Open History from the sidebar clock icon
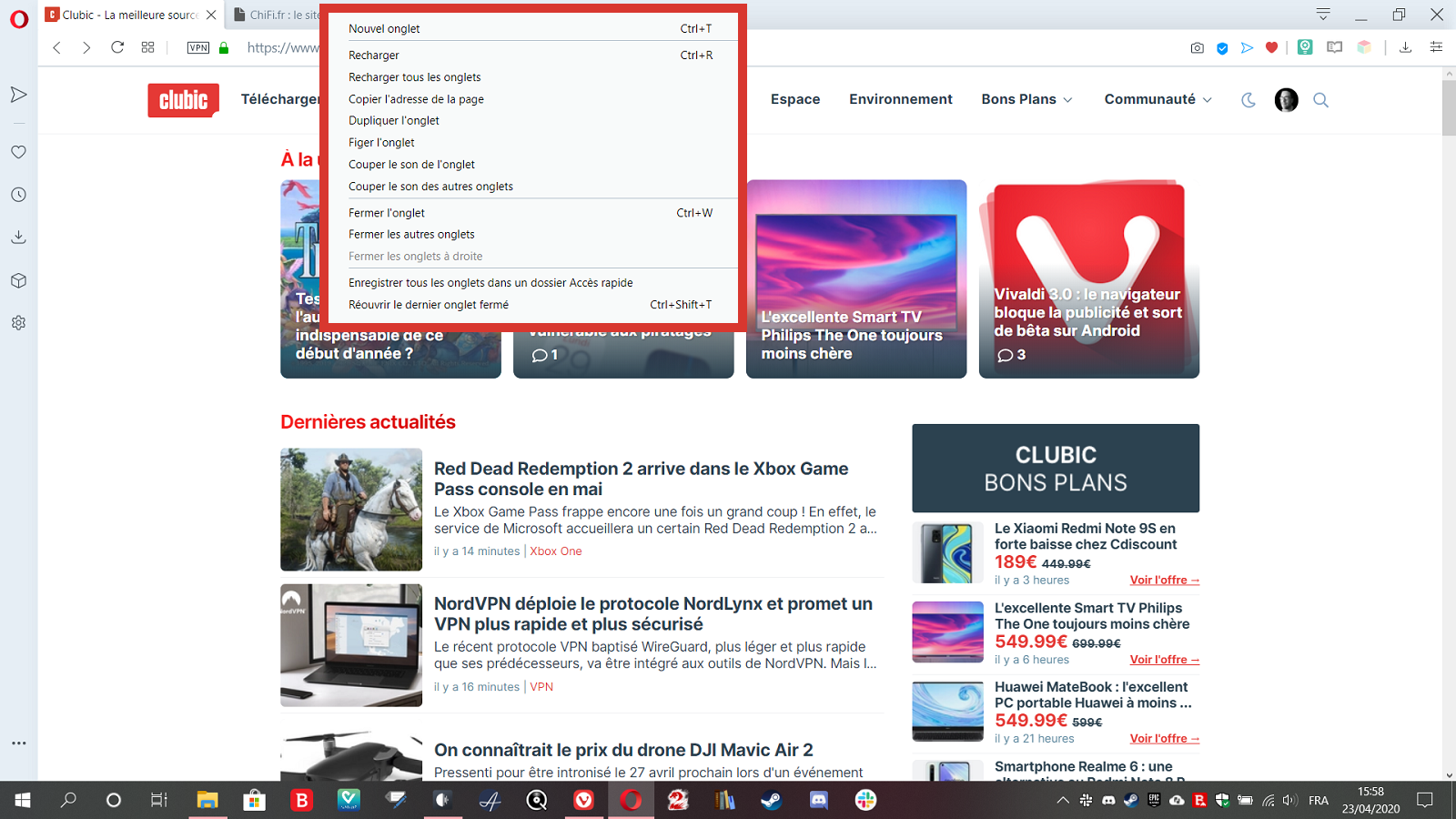The height and width of the screenshot is (819, 1456). pos(18,195)
